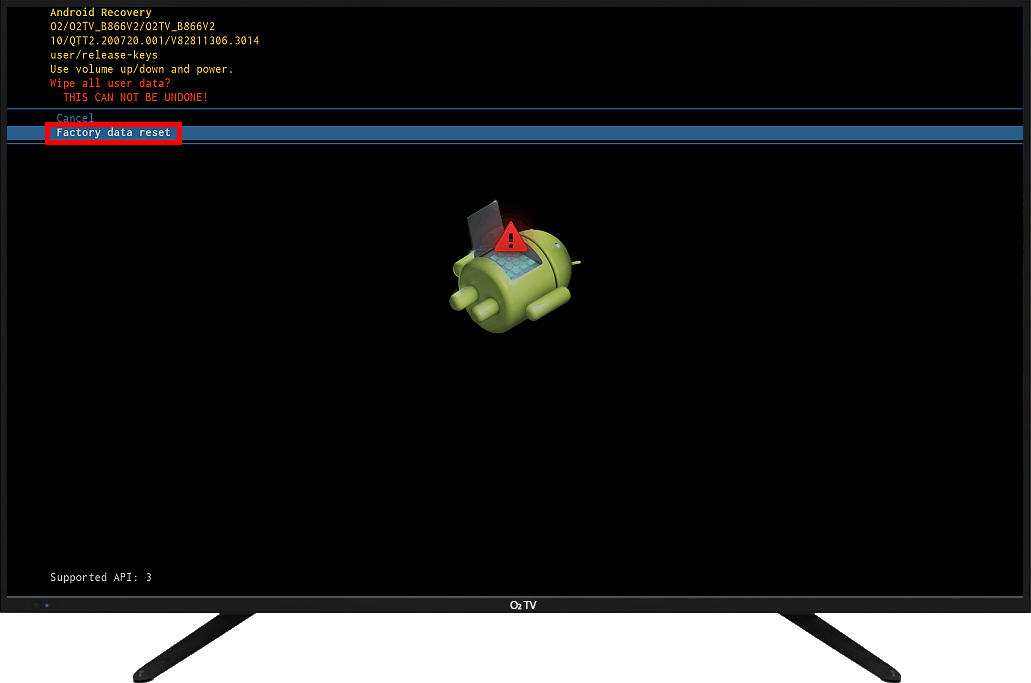Click the Android Recovery title text

101,13
